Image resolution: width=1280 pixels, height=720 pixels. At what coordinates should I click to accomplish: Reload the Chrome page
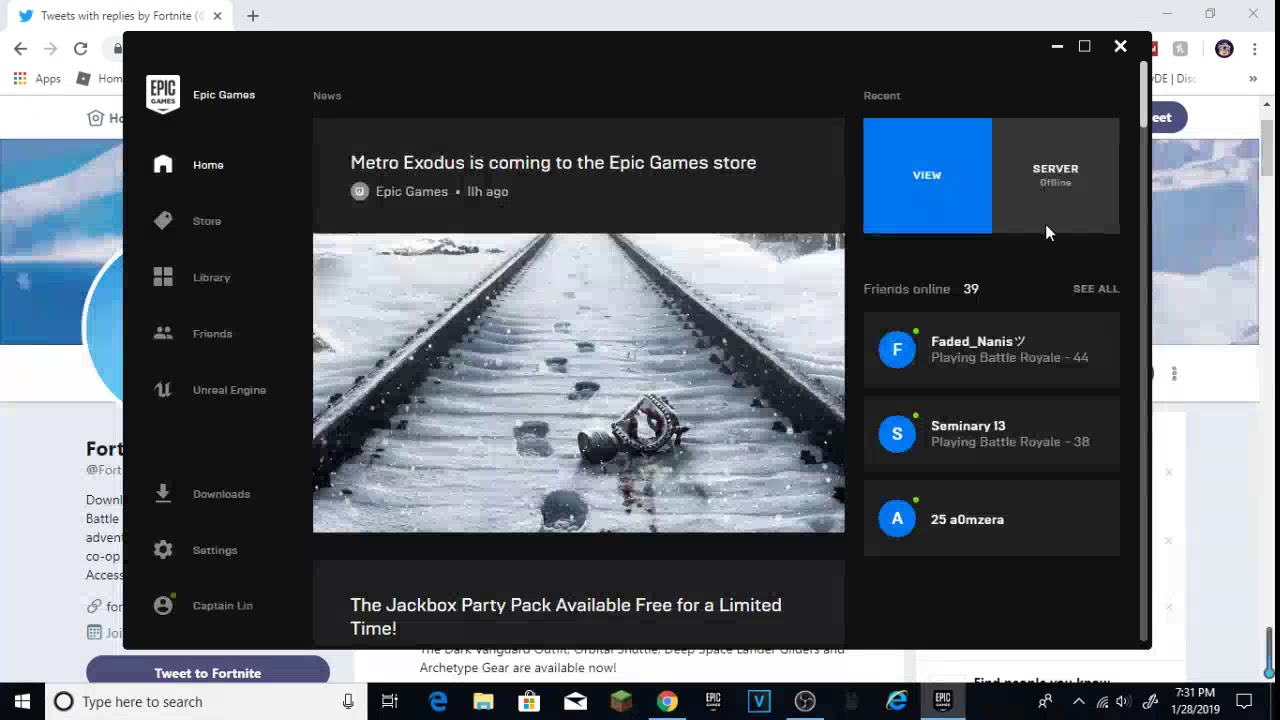80,48
